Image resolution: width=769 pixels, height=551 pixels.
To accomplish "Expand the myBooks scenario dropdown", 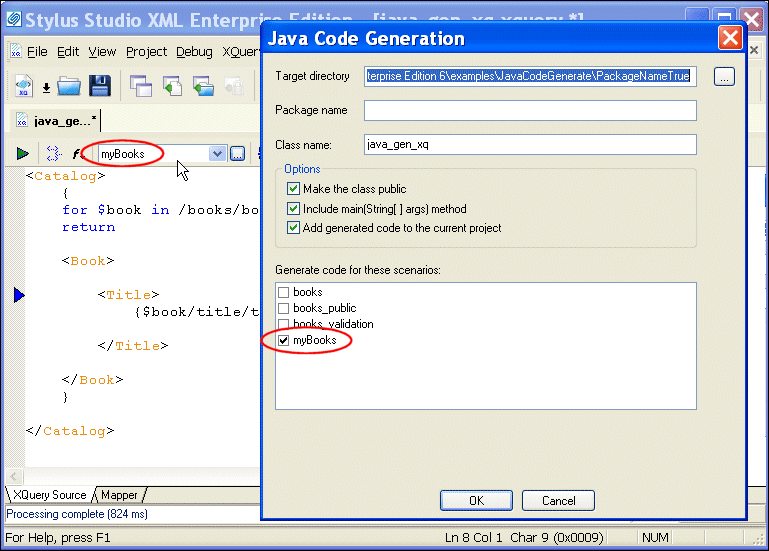I will click(217, 153).
